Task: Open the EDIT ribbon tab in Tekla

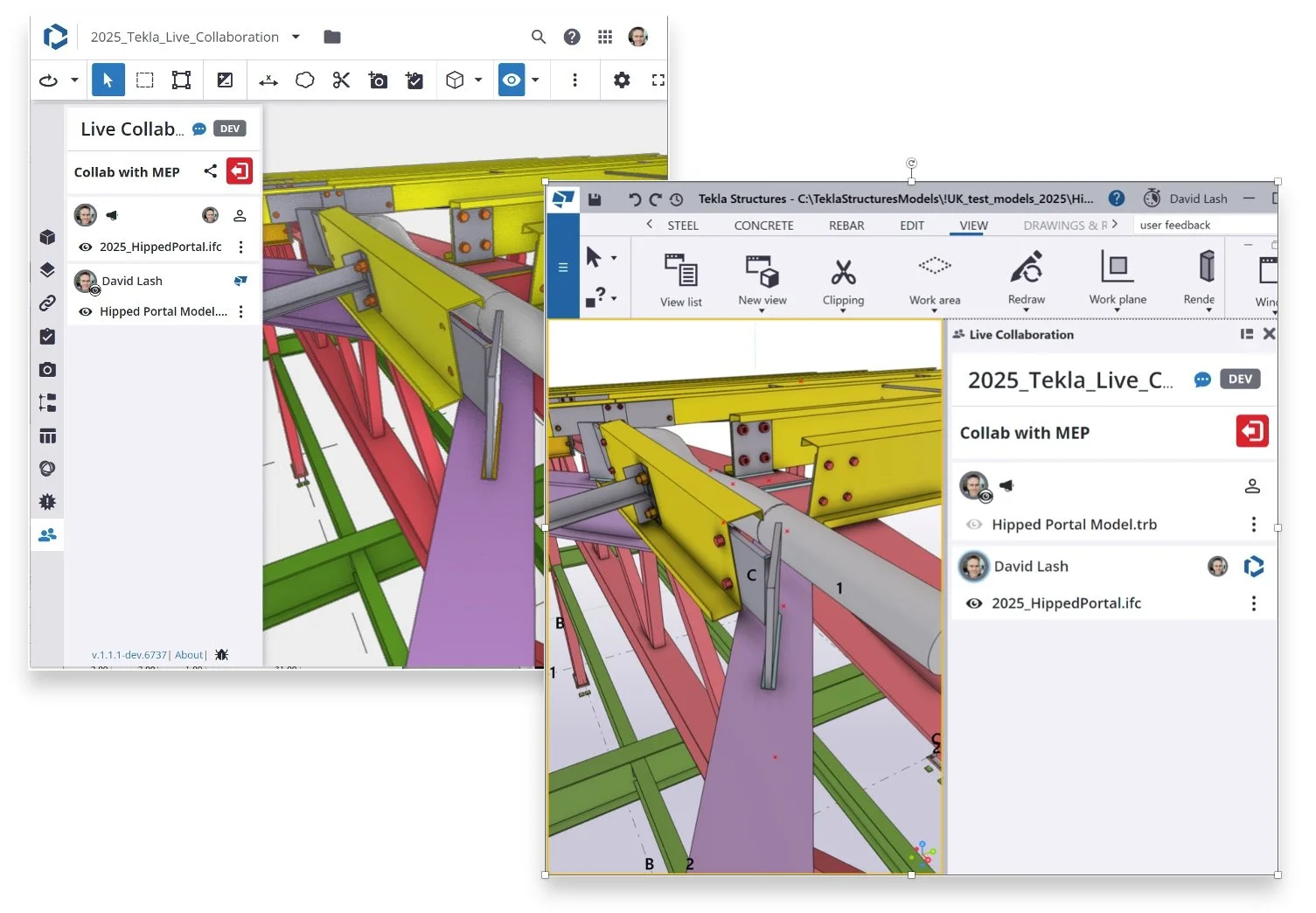Action: [x=912, y=226]
